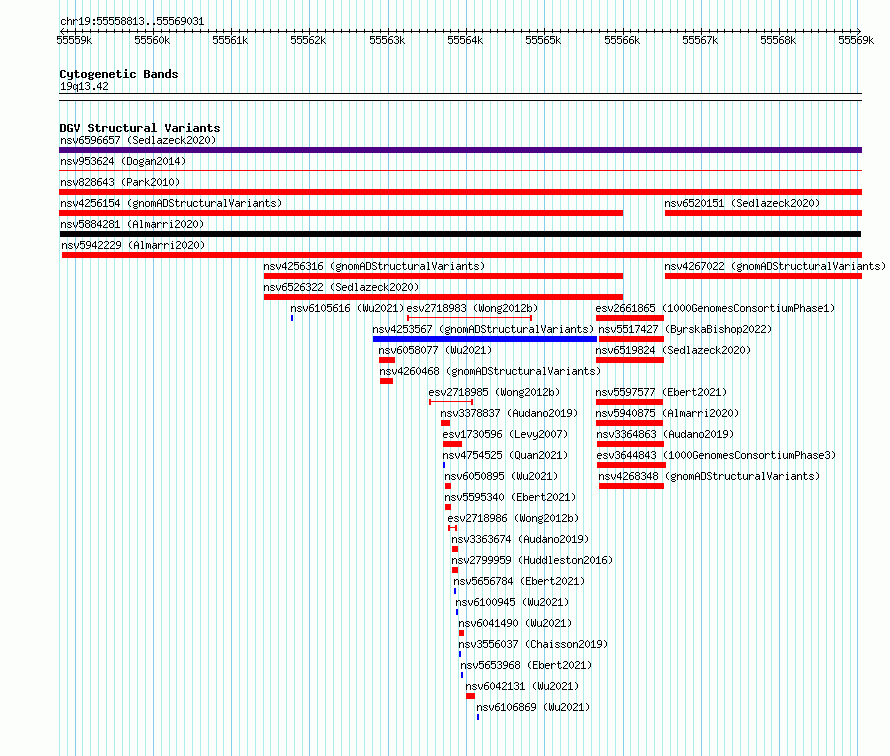Click nsv5653968 (Ebert2021) label
The image size is (890, 756).
tap(526, 665)
